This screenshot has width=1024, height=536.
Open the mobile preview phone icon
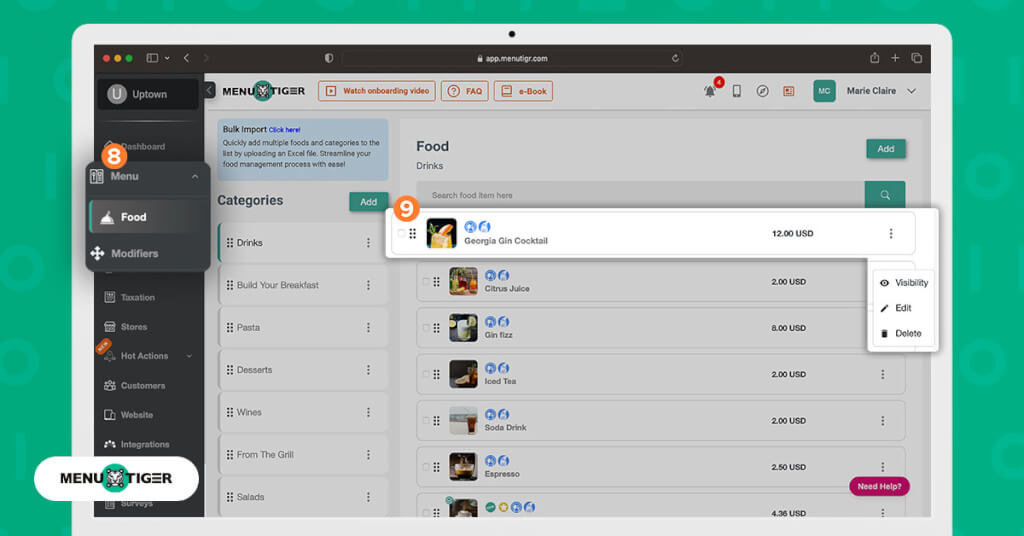[x=736, y=91]
